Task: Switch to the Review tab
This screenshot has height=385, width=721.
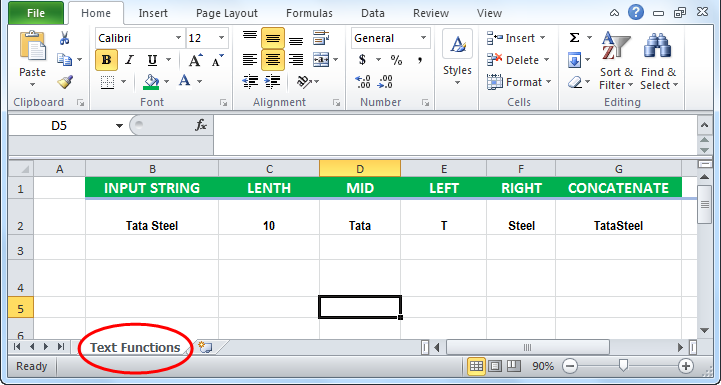Action: [431, 13]
